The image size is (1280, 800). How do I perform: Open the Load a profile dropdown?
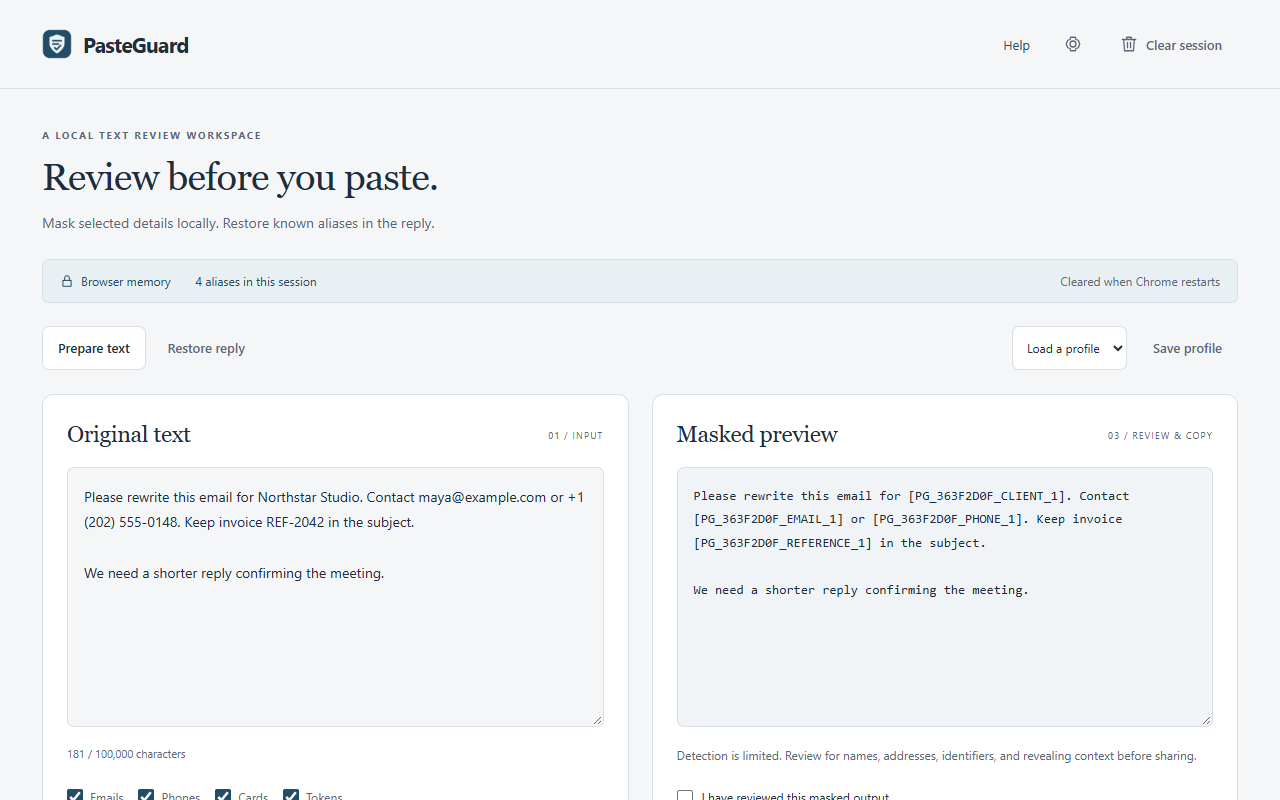click(1069, 348)
